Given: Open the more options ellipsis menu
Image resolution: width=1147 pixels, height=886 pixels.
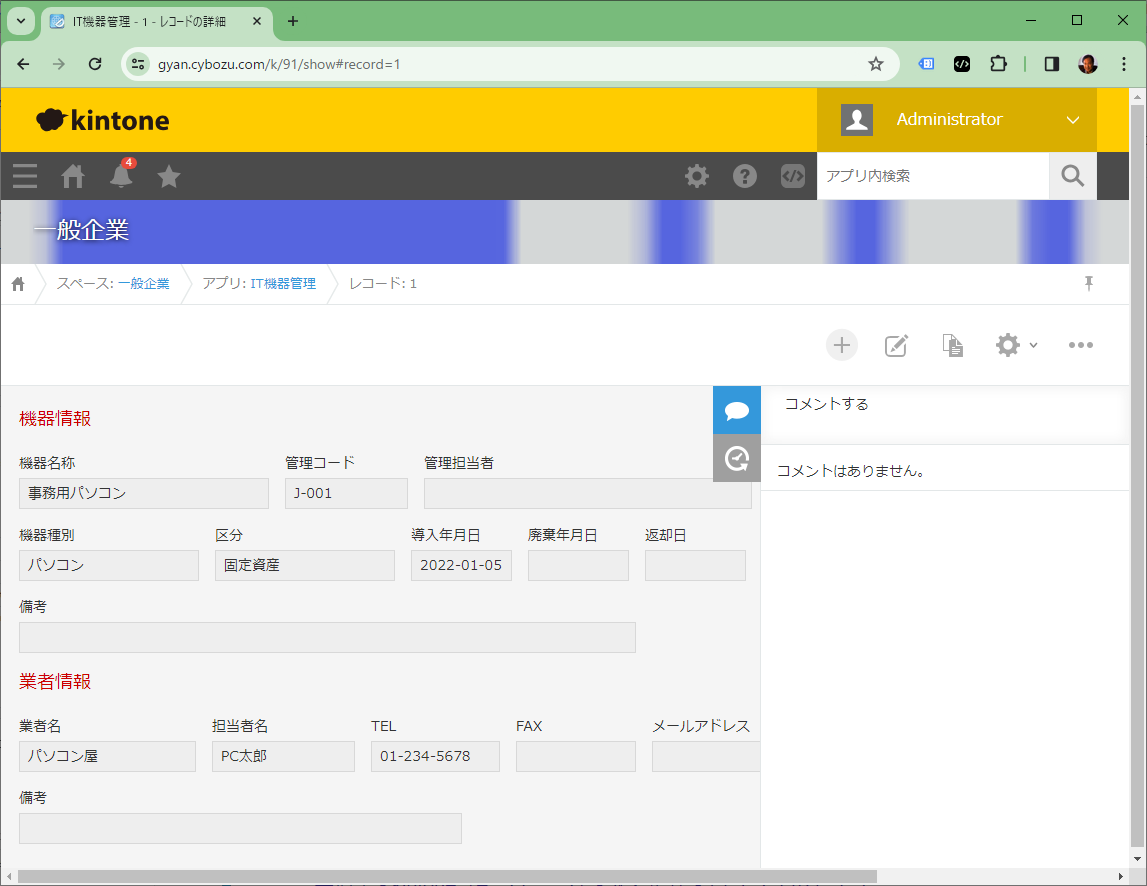Looking at the screenshot, I should pyautogui.click(x=1080, y=345).
